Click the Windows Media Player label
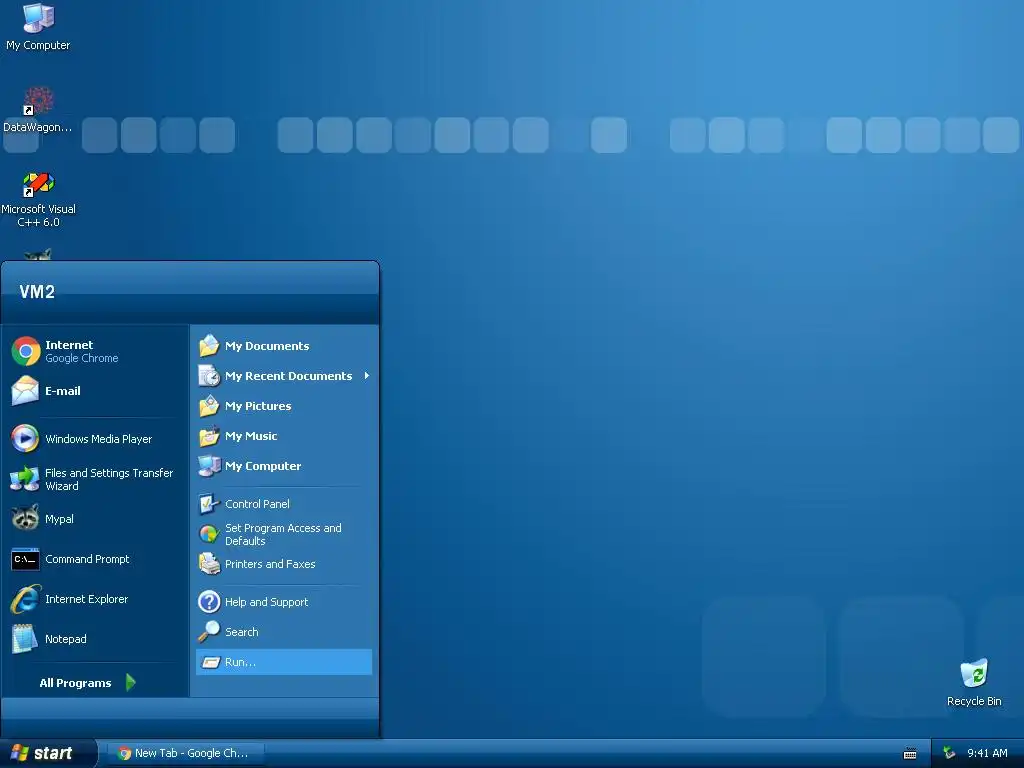This screenshot has width=1024, height=768. (99, 439)
